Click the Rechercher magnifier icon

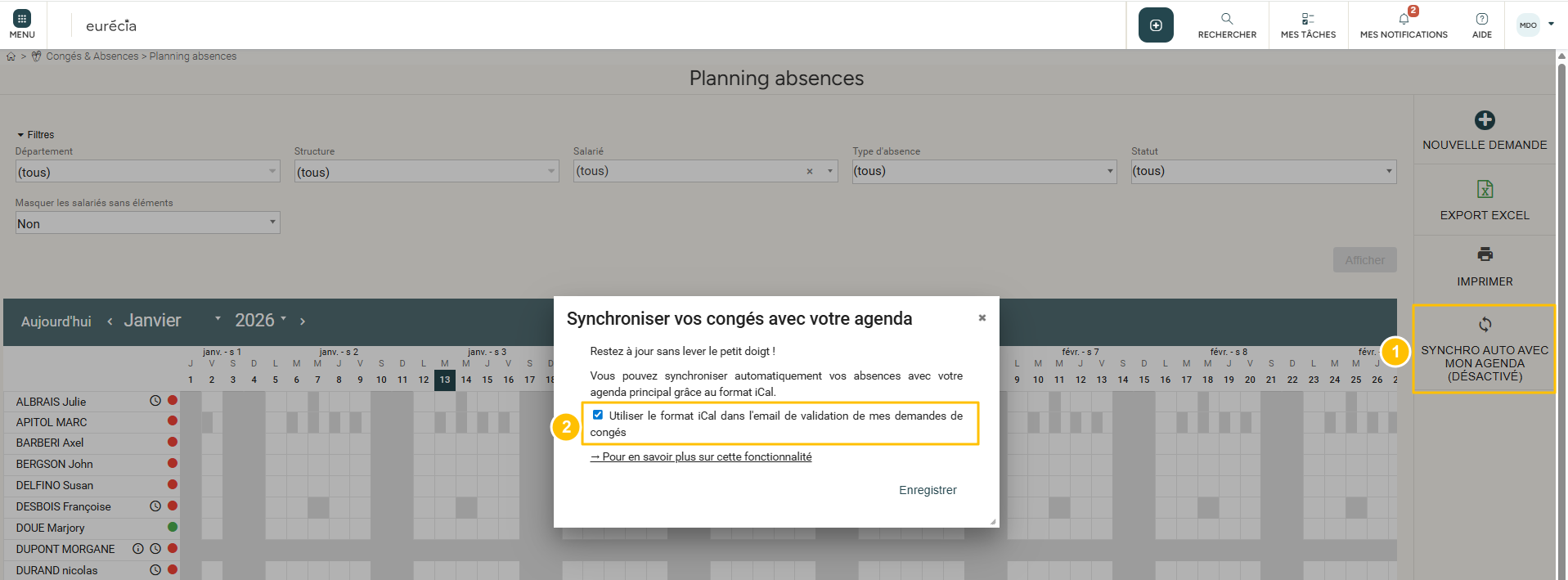coord(1226,19)
